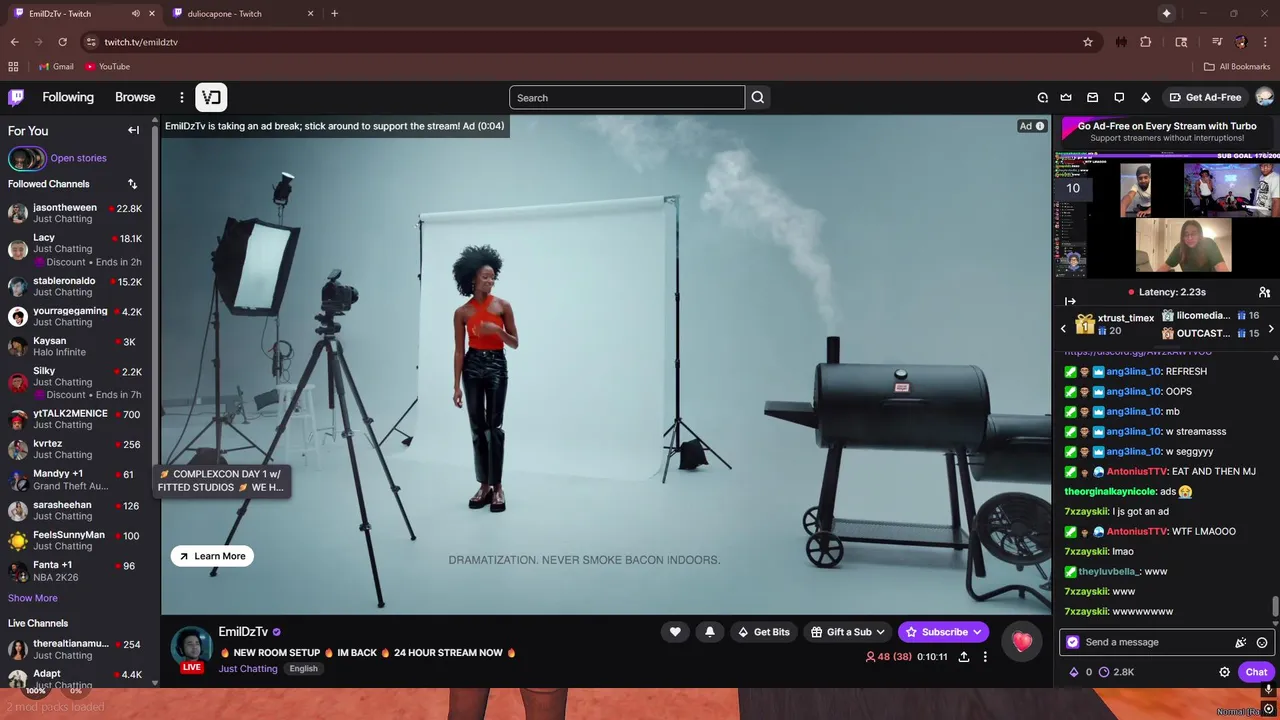
Task: Open the chat community users icon
Action: pyautogui.click(x=1264, y=292)
